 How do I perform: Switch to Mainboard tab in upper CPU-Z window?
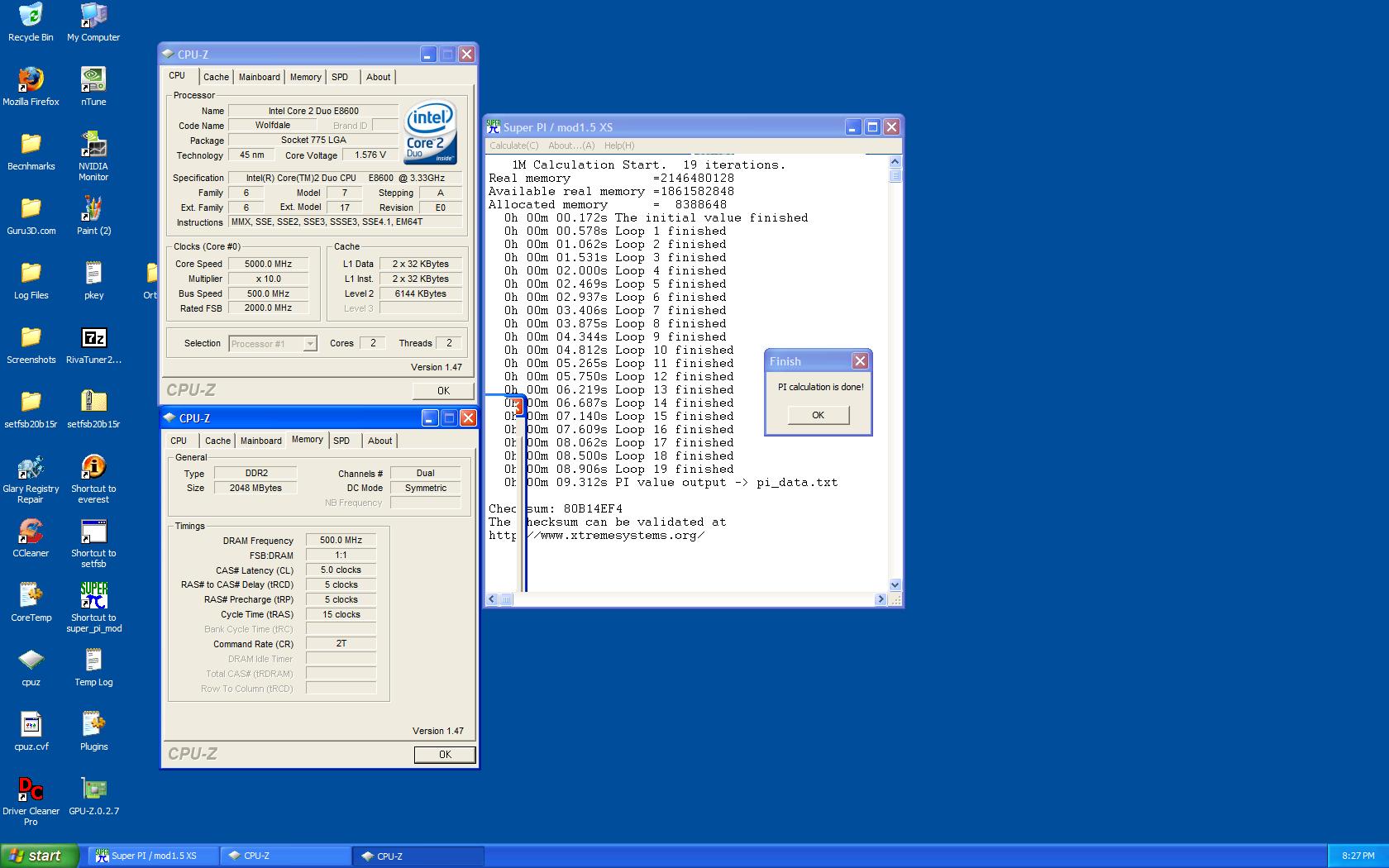click(x=260, y=77)
